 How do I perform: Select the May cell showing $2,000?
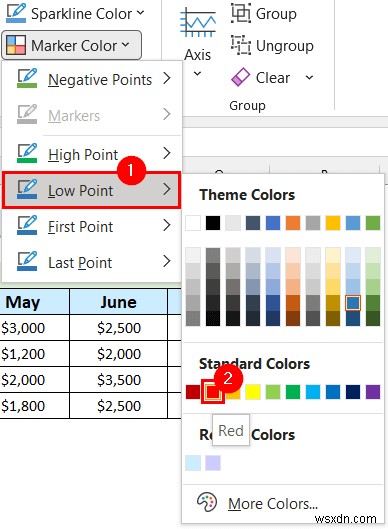click(34, 380)
